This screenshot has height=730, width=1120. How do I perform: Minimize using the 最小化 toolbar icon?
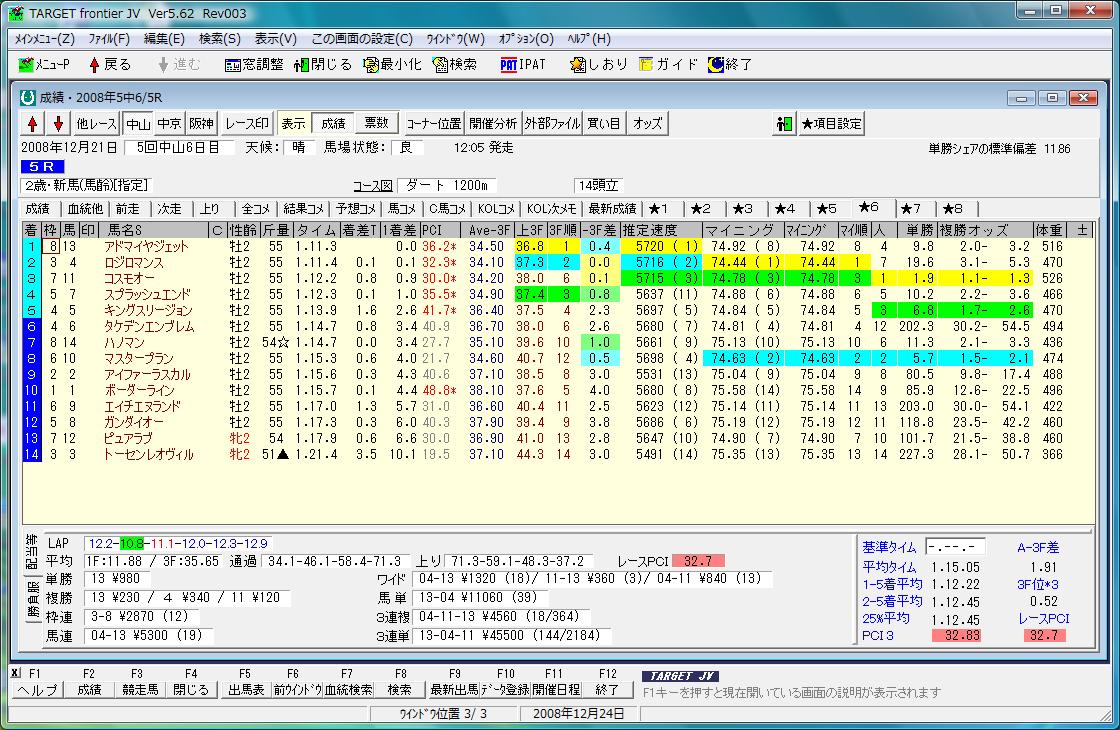[372, 64]
